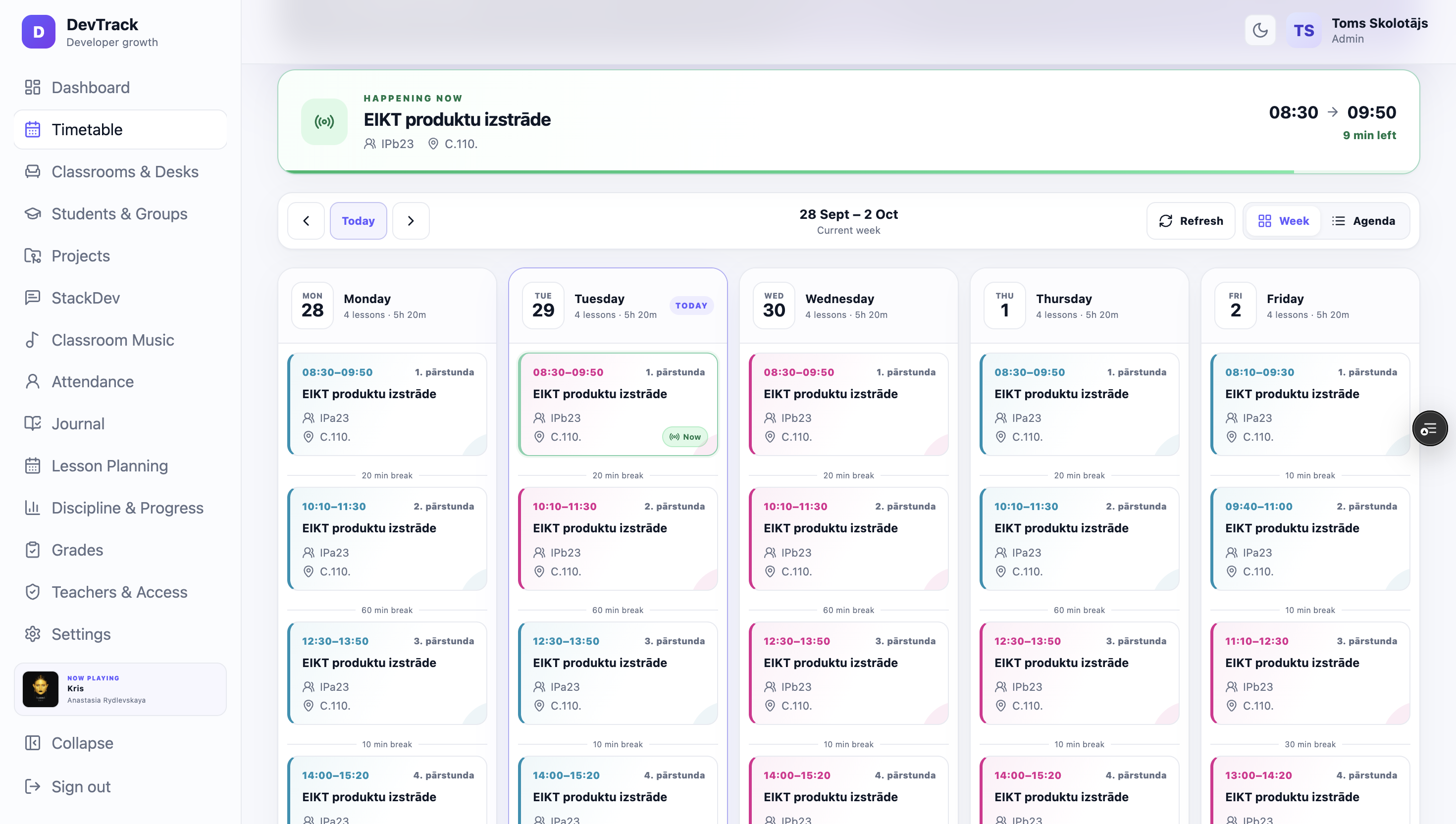Open Monday 08:30–09:50 lesson card
This screenshot has width=1456, height=824.
click(x=388, y=404)
